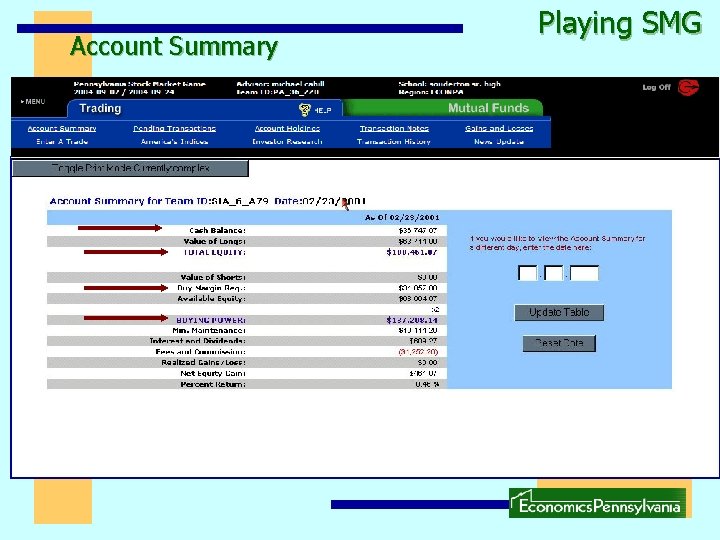Screen dimensions: 720x540
Task: Select the Available Equity label
Action: pos(211,298)
